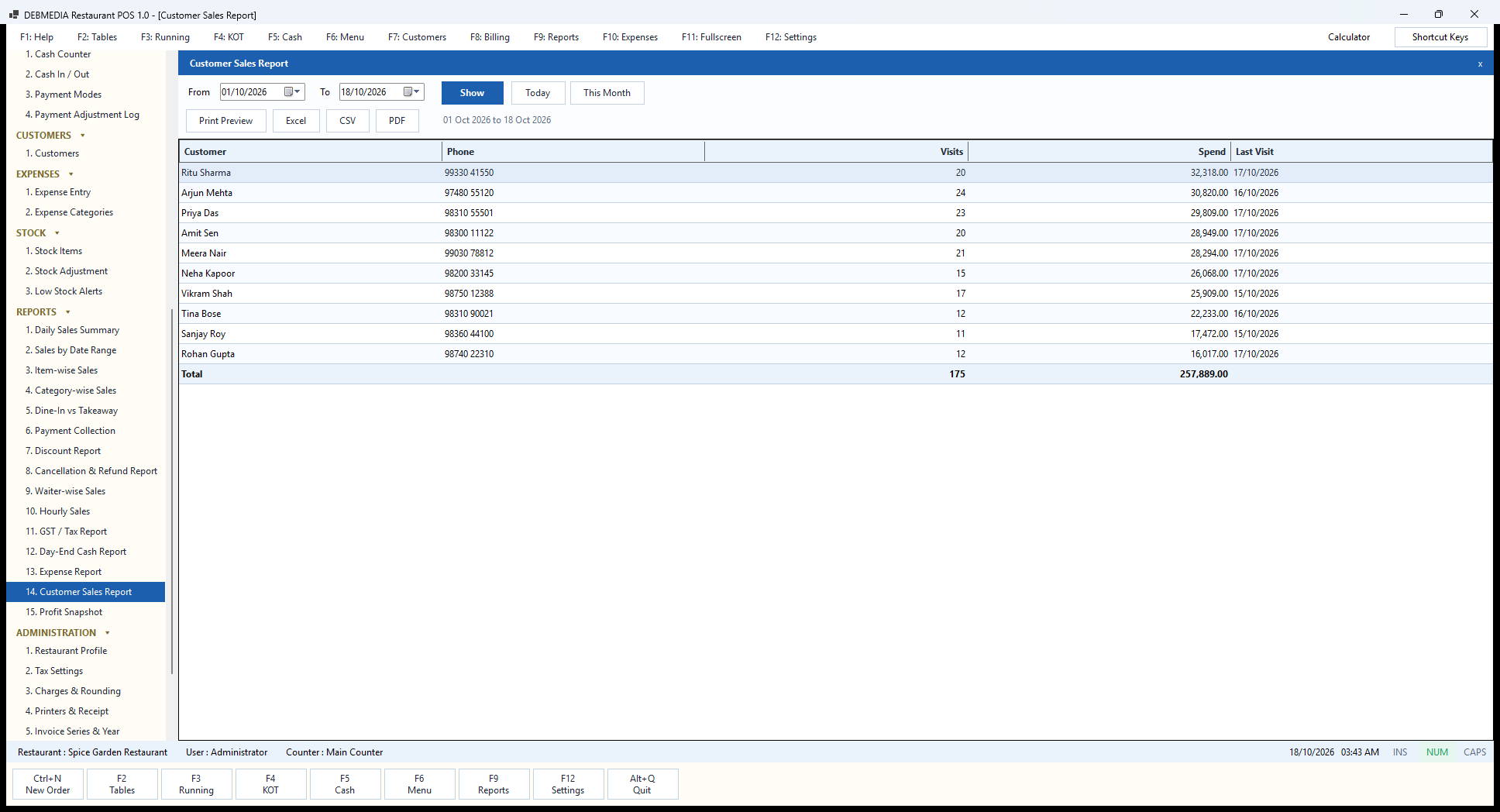Image resolution: width=1500 pixels, height=812 pixels.
Task: Apply the This Month filter
Action: 607,93
